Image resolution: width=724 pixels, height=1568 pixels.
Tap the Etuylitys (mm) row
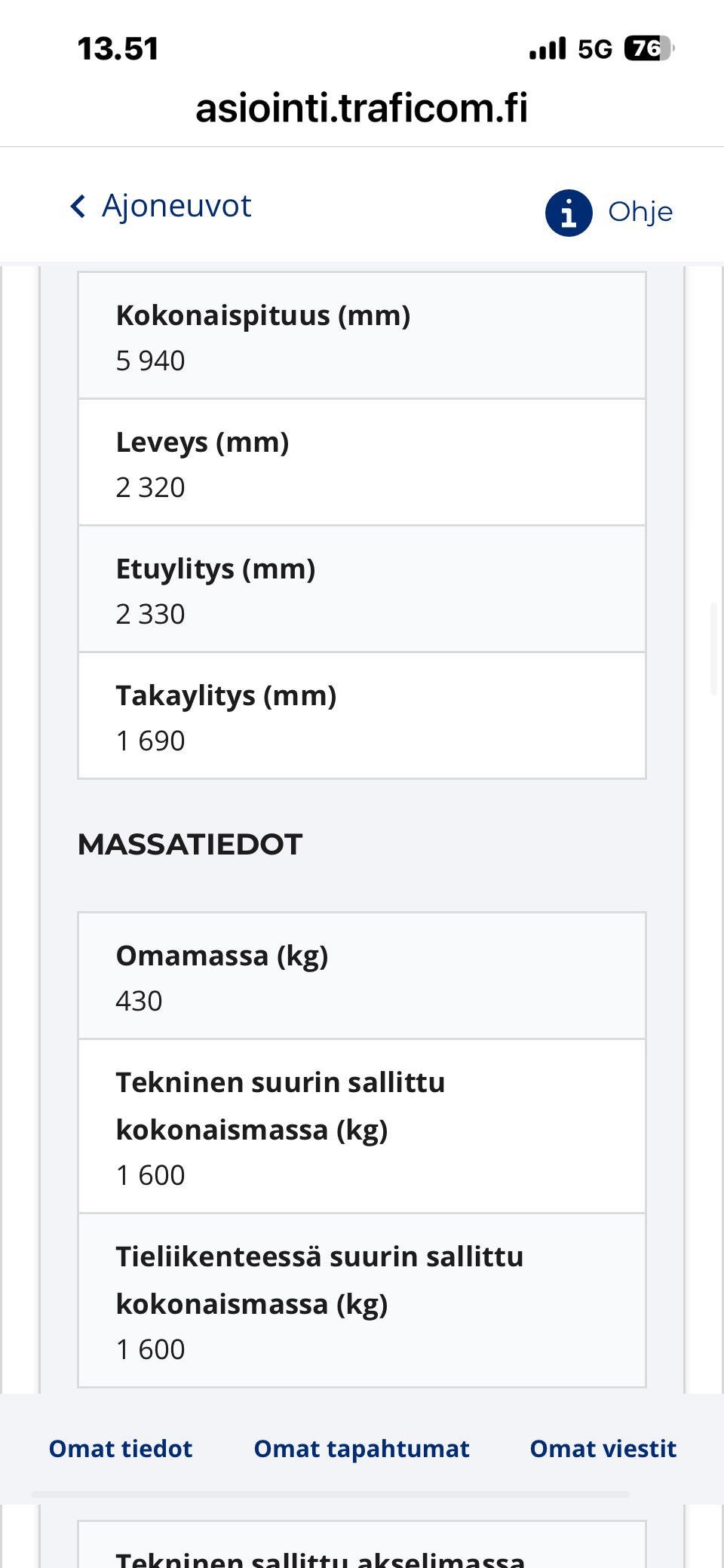[362, 589]
